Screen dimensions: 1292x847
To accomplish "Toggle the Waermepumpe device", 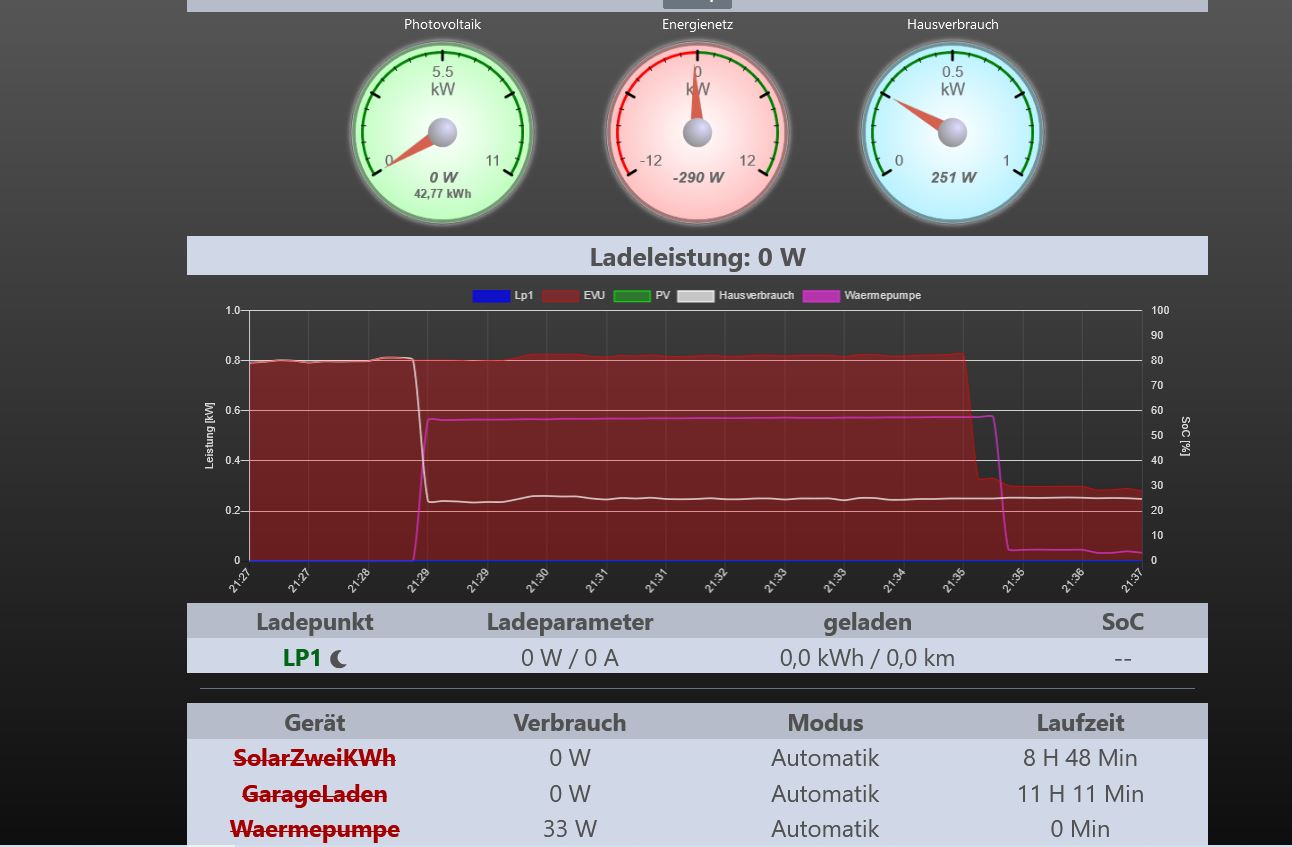I will [314, 829].
